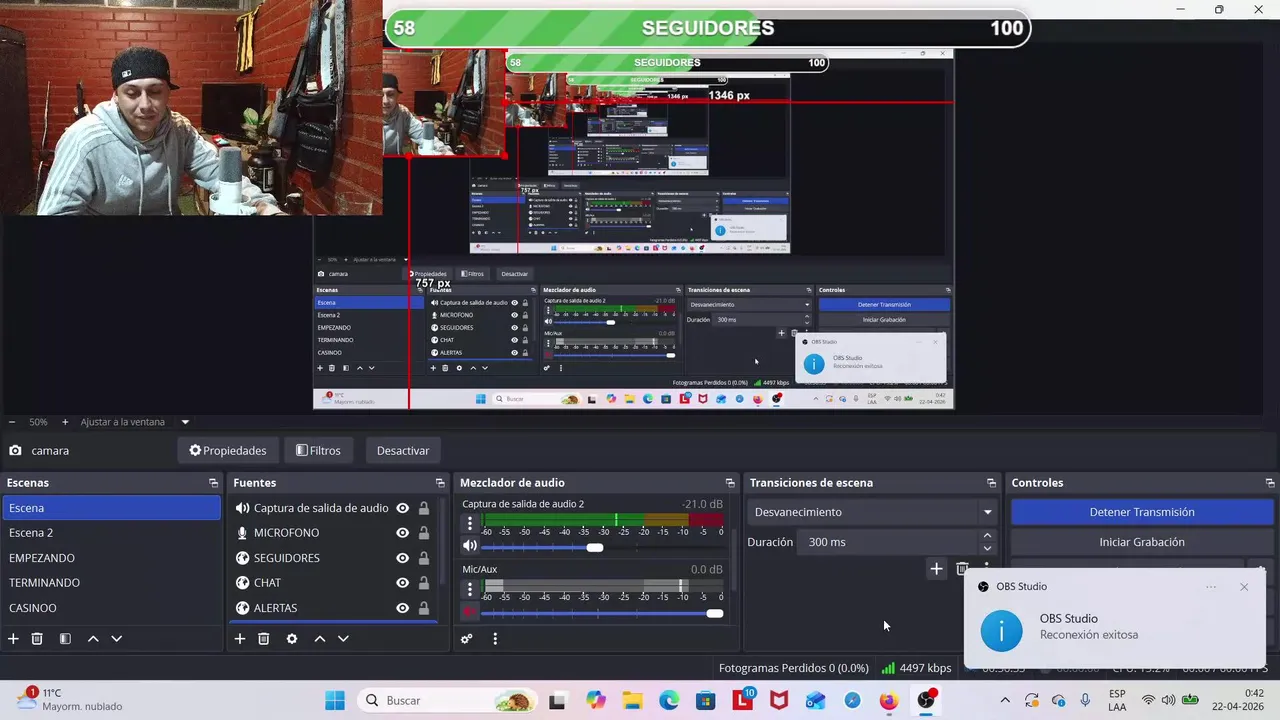This screenshot has height=720, width=1280.
Task: Move scene down with arrow in Escenas
Action: (116, 638)
